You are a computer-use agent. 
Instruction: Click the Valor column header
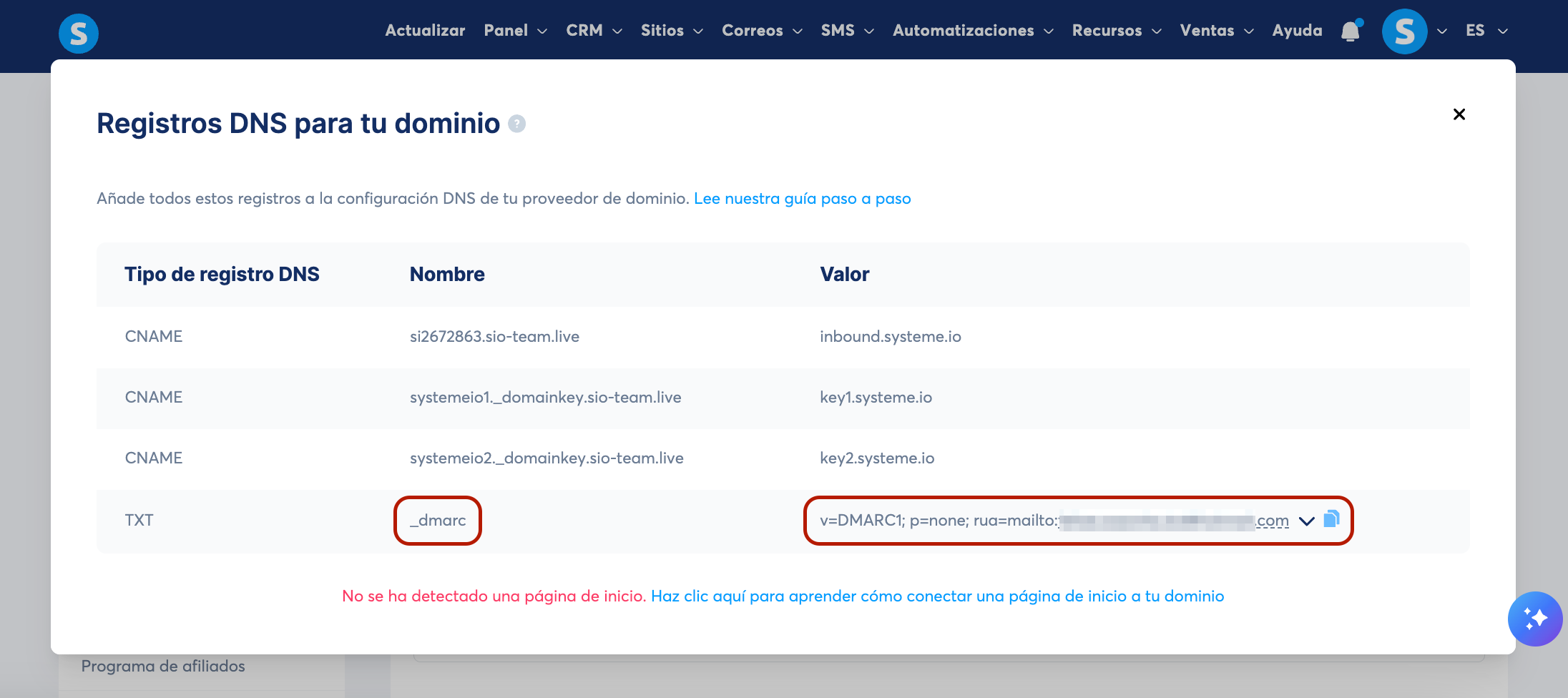tap(844, 275)
